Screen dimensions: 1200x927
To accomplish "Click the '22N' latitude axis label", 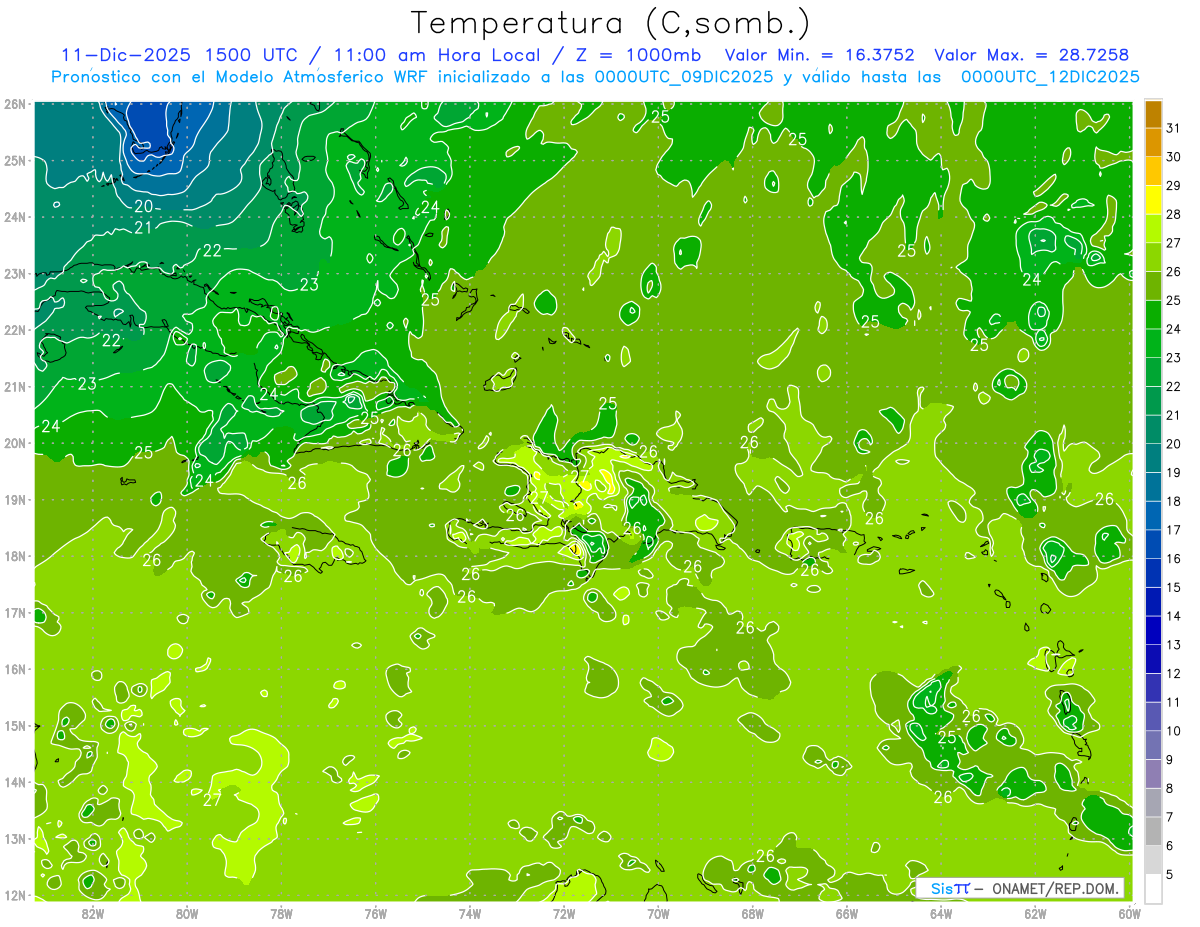I will tap(15, 330).
